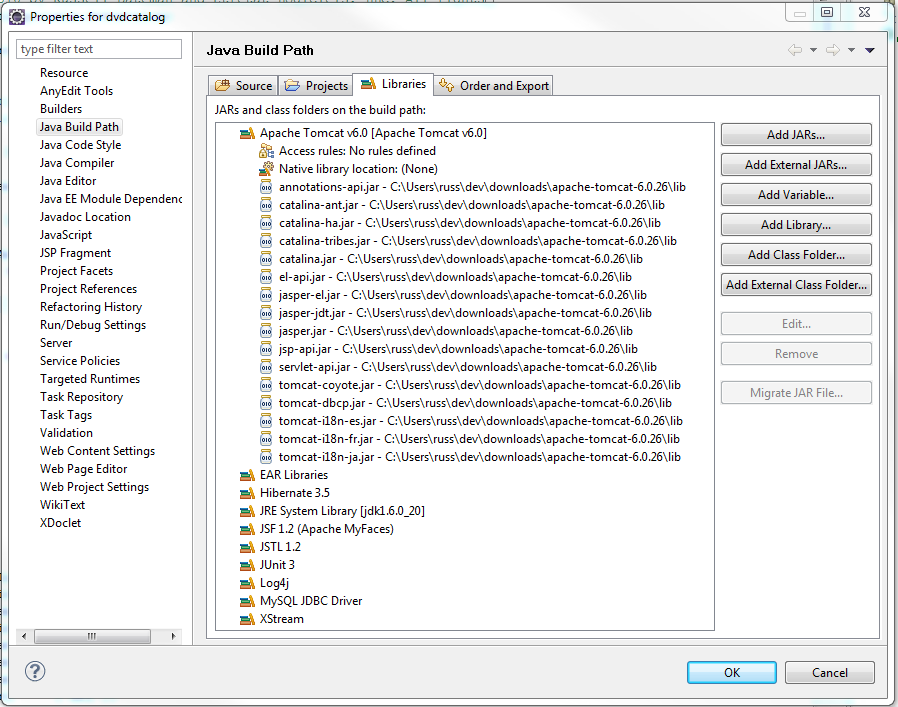Screen dimensions: 898x707
Task: Open the back history dropdown arrow
Action: (813, 50)
